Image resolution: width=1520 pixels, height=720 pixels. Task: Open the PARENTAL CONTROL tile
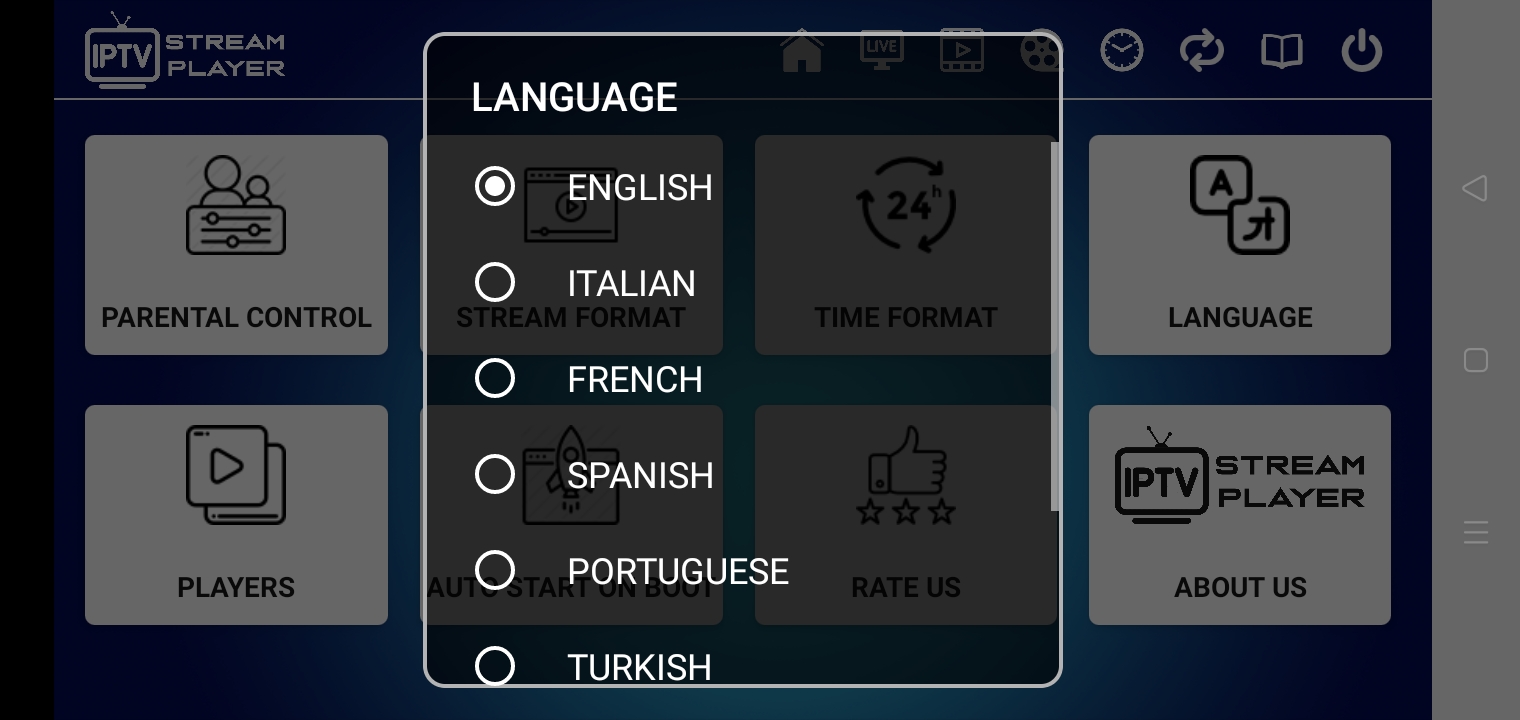(x=236, y=245)
